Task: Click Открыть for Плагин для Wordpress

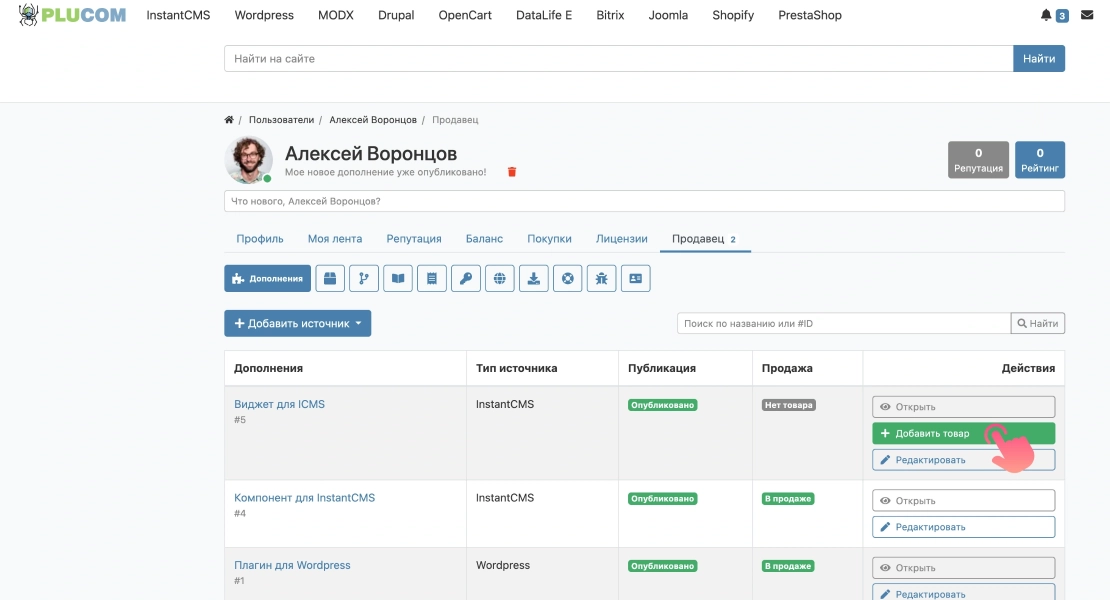Action: click(x=963, y=568)
